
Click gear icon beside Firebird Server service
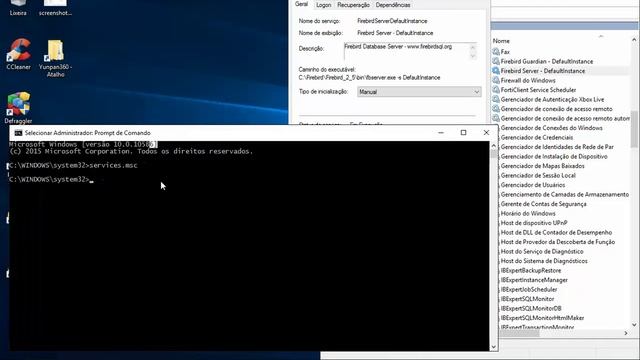[496, 71]
